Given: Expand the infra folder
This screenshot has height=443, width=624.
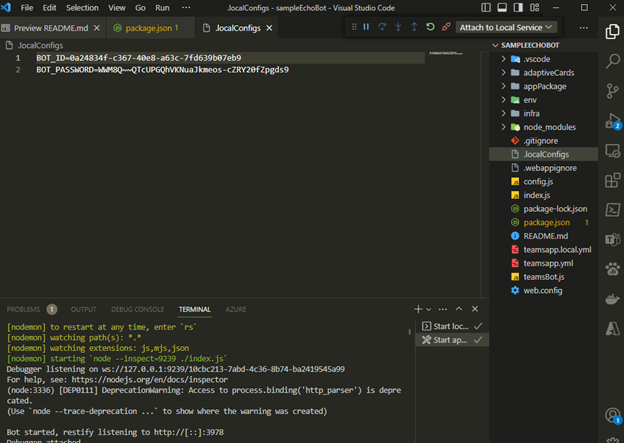Looking at the screenshot, I should [544, 113].
